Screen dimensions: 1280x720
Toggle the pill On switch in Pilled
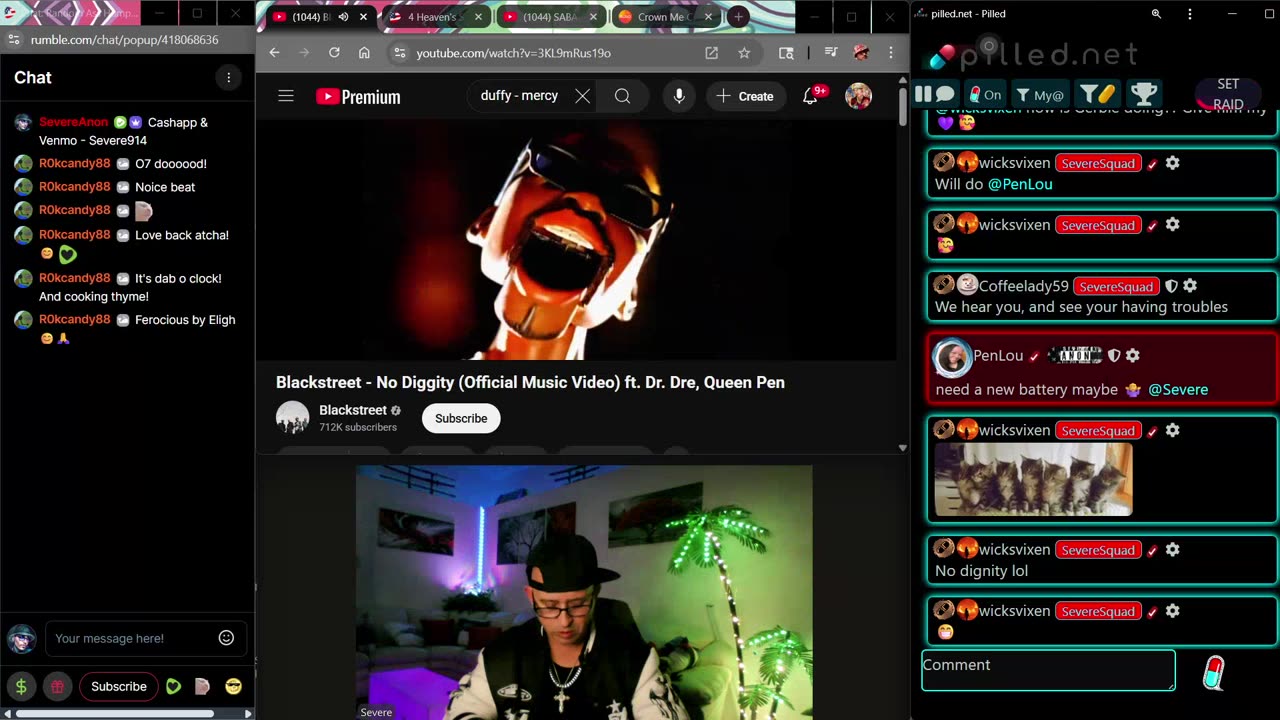985,95
